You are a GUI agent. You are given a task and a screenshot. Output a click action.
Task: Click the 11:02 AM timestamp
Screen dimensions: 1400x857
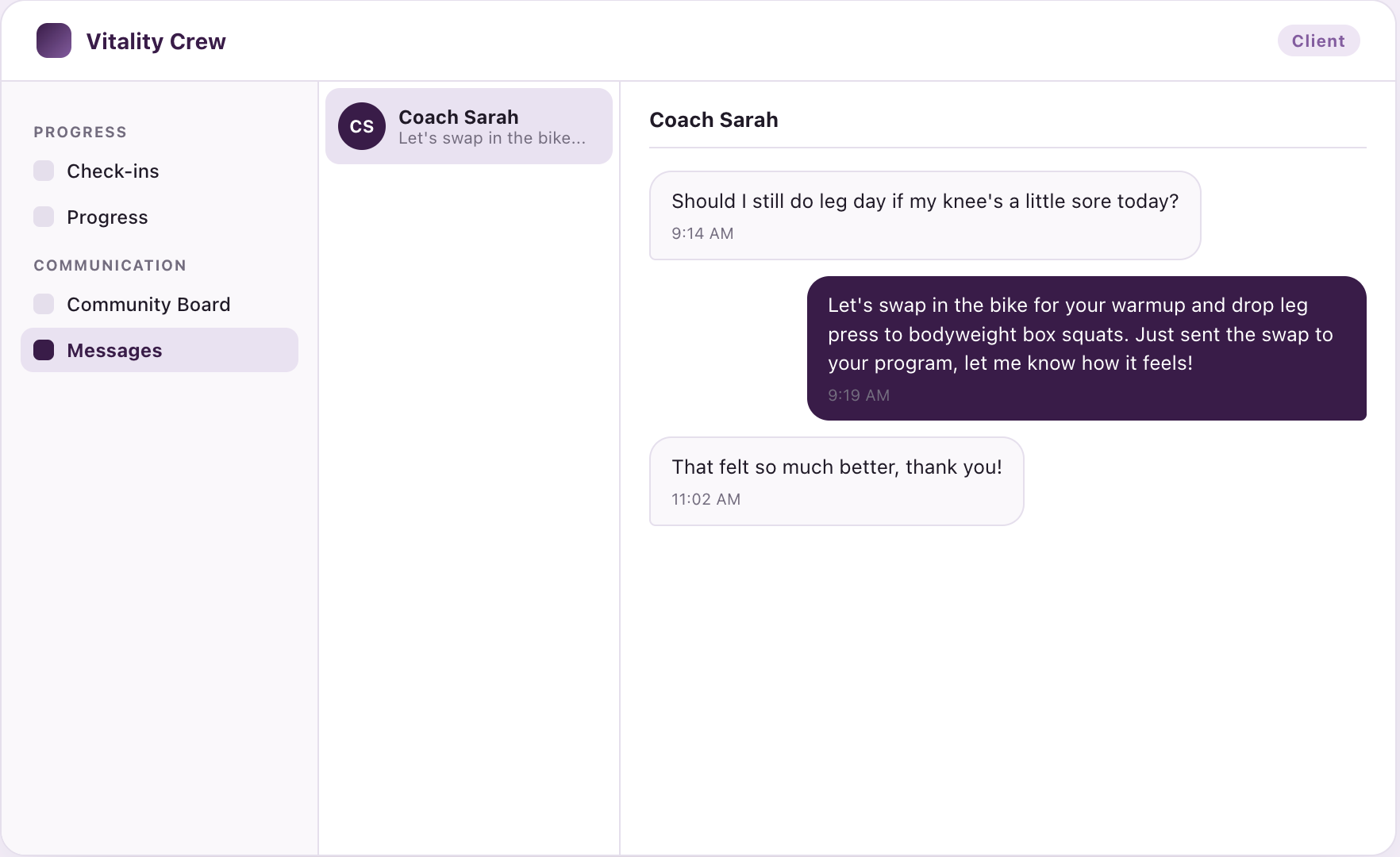(x=706, y=499)
